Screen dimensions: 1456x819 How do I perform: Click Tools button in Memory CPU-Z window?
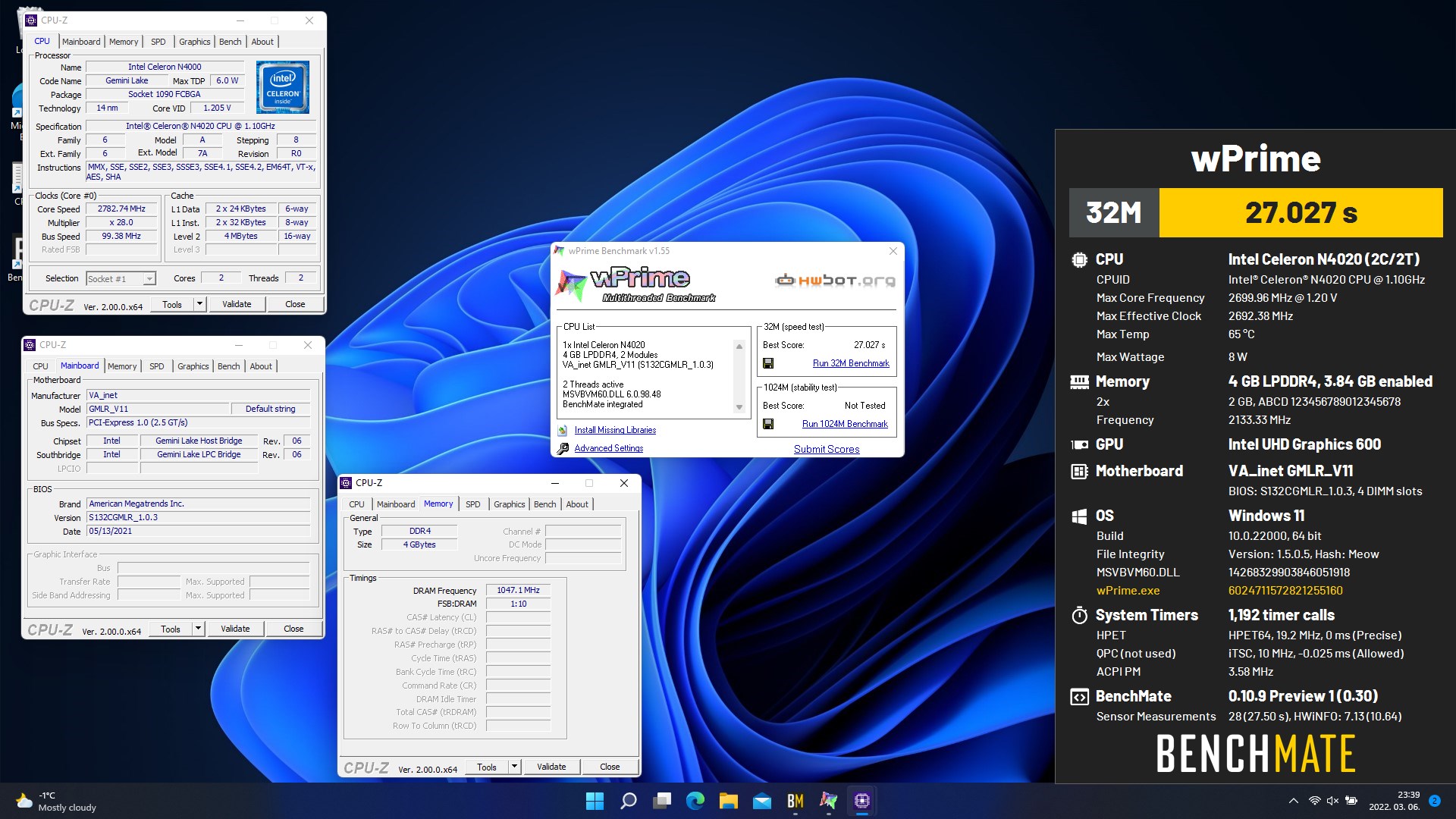coord(487,767)
